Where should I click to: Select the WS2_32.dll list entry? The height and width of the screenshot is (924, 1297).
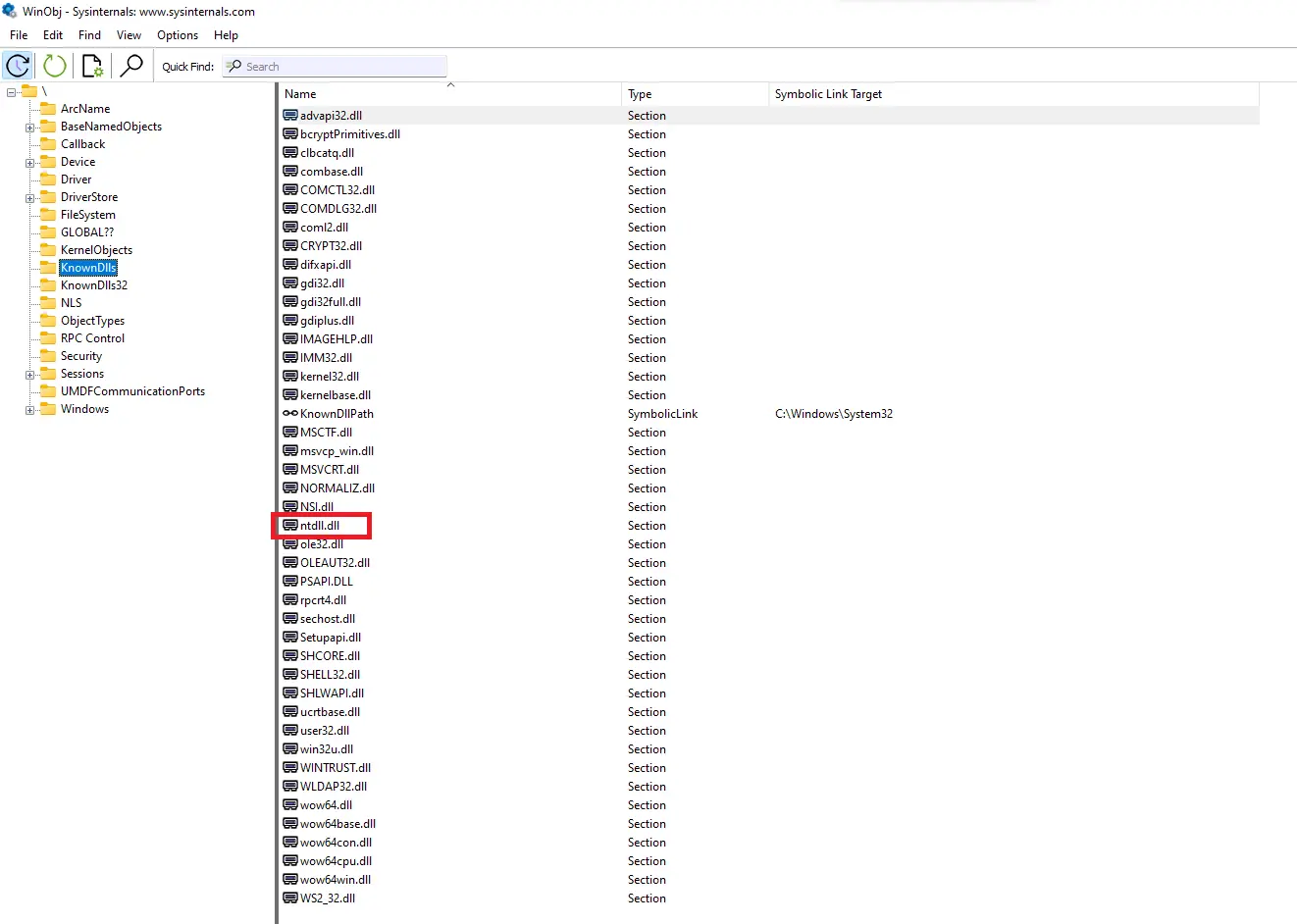328,898
